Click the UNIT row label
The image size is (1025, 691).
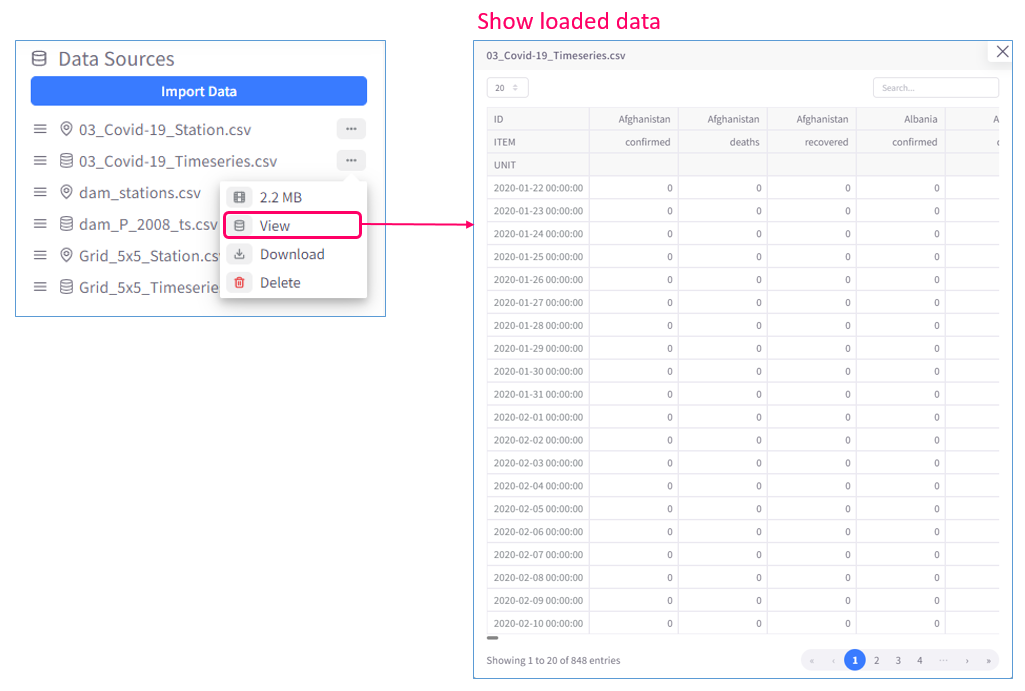(x=538, y=165)
